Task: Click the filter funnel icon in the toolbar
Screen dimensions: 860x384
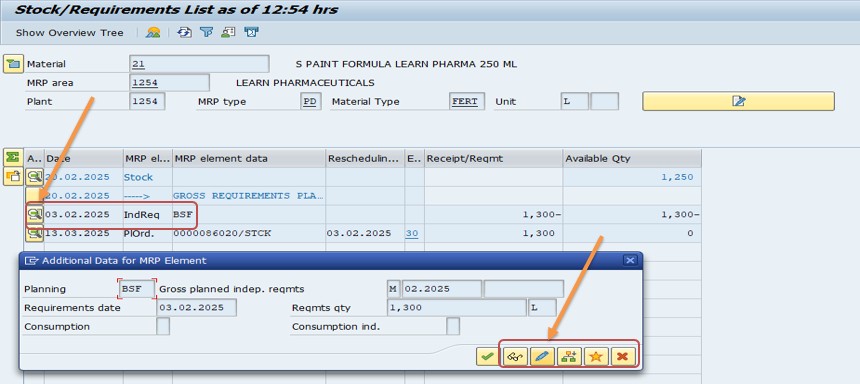Action: click(206, 32)
